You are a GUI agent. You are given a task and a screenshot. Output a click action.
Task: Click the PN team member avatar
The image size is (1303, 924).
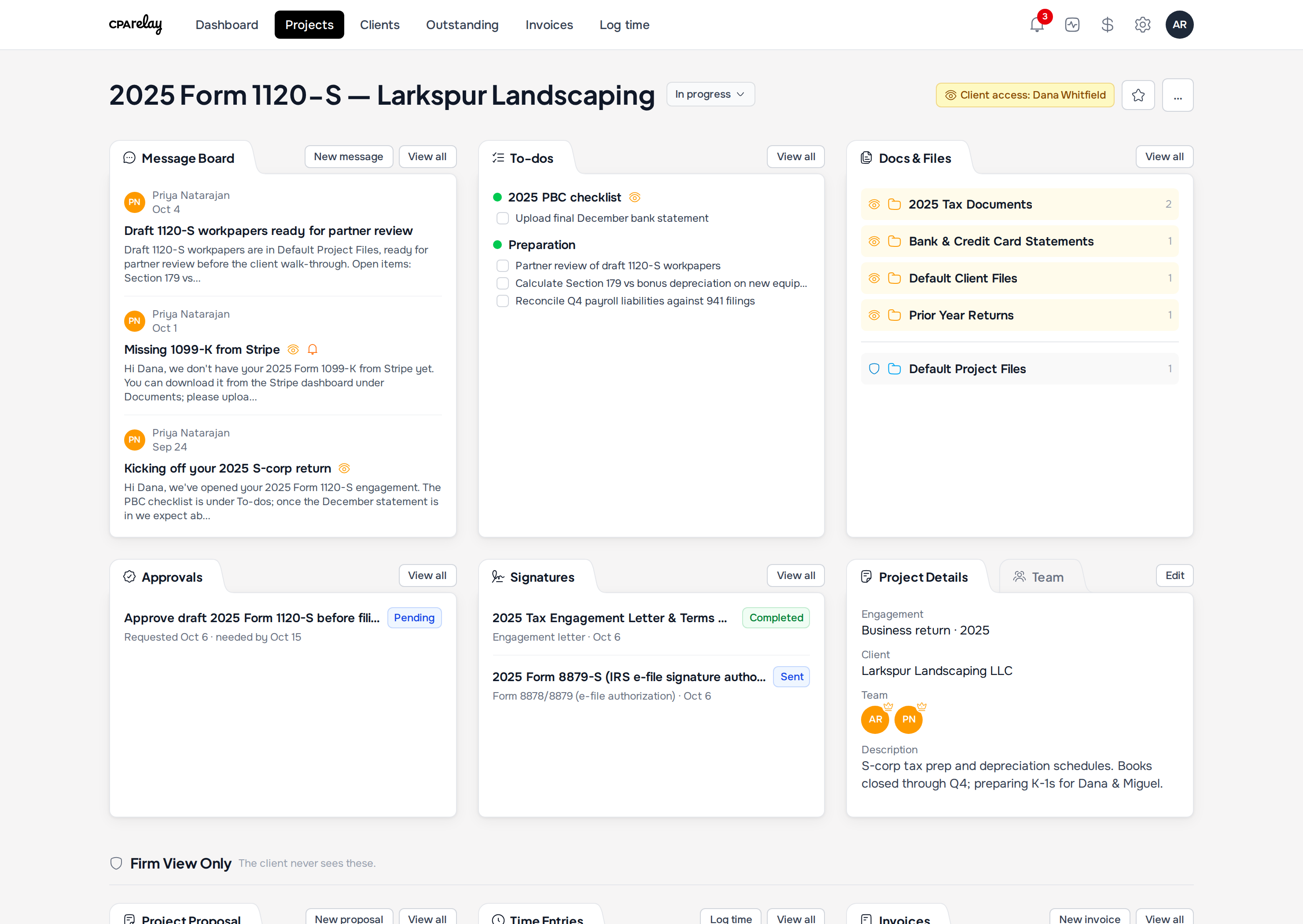(909, 719)
